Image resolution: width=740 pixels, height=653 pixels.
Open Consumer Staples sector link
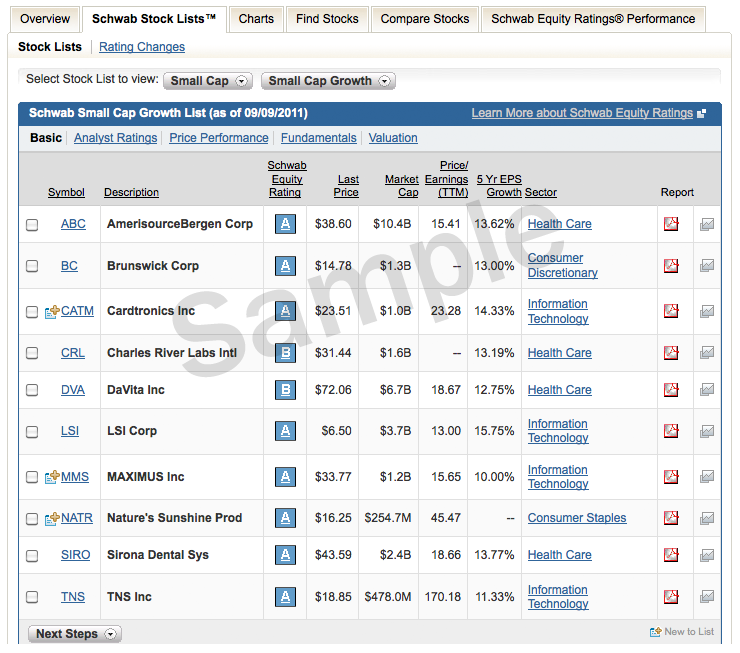(x=577, y=518)
